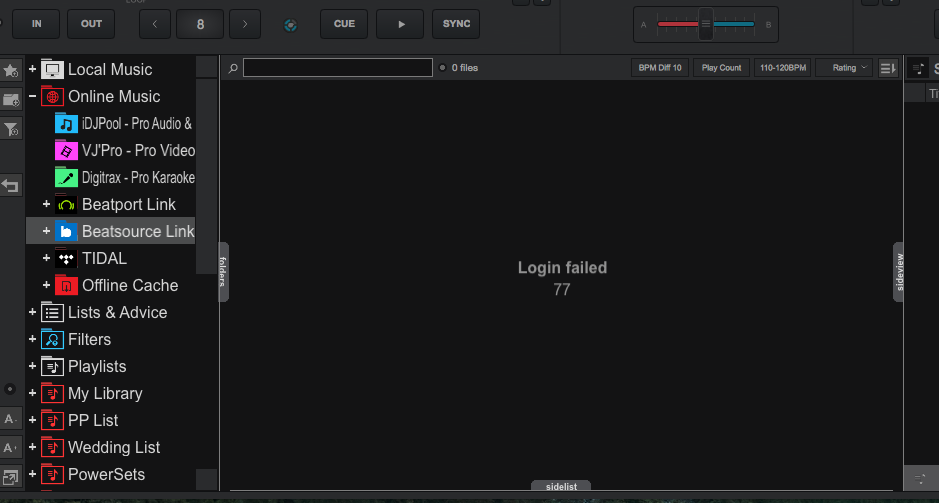Screen dimensions: 939x503
Task: Click the loop length 8 button
Action: click(x=200, y=24)
